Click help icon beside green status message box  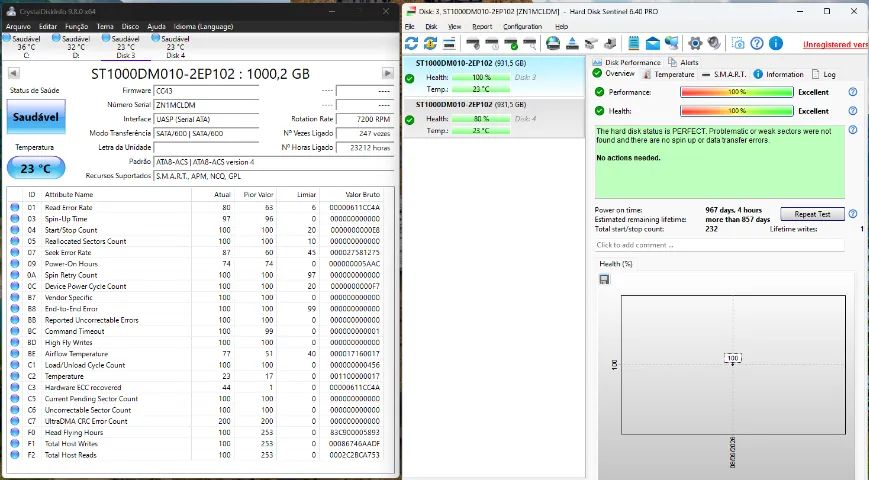(x=853, y=130)
